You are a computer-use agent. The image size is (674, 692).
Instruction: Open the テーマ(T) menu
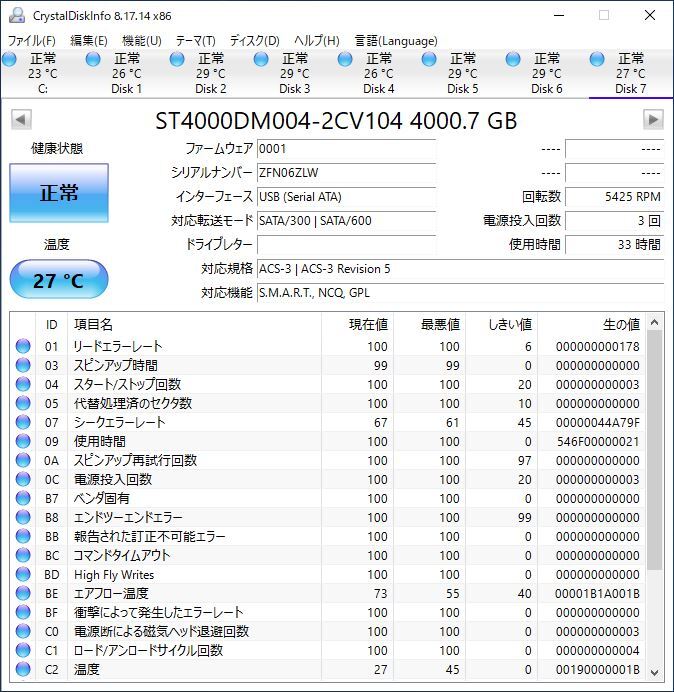pos(196,41)
